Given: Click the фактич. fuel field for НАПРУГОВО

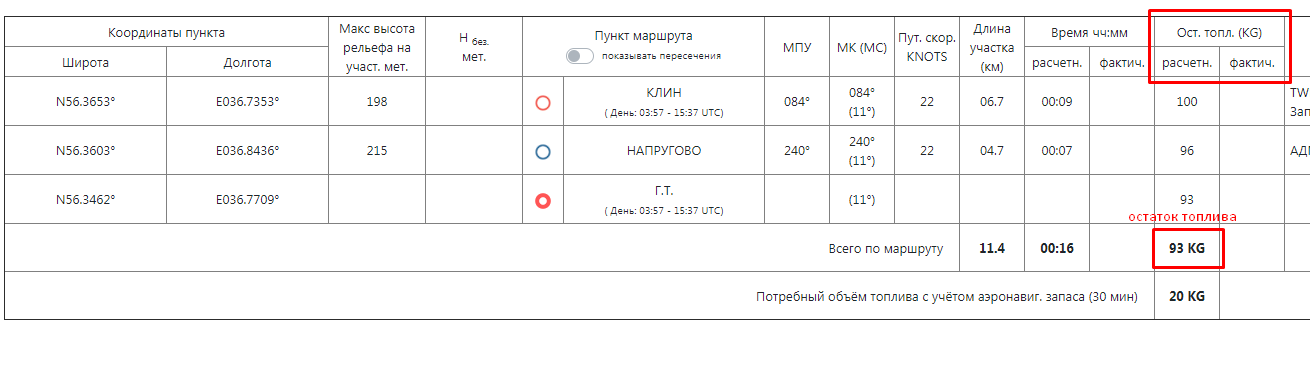Looking at the screenshot, I should click(1252, 151).
